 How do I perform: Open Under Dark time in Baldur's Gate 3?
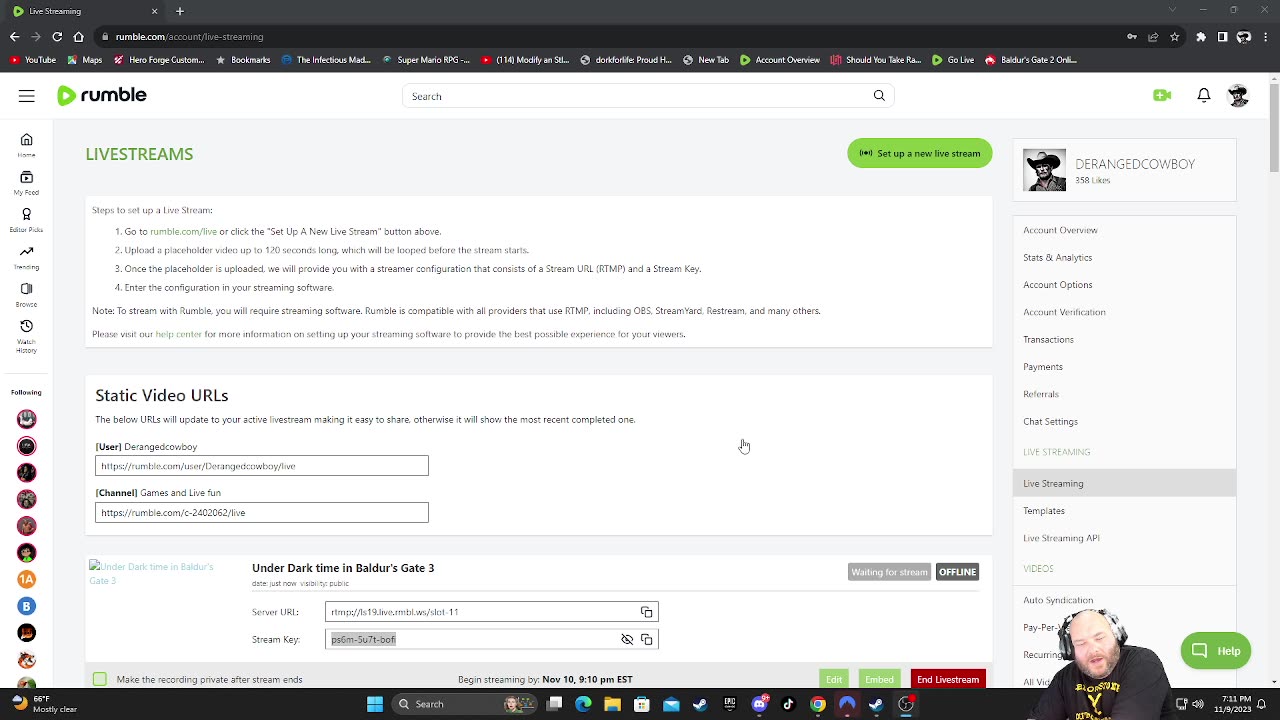(x=343, y=568)
